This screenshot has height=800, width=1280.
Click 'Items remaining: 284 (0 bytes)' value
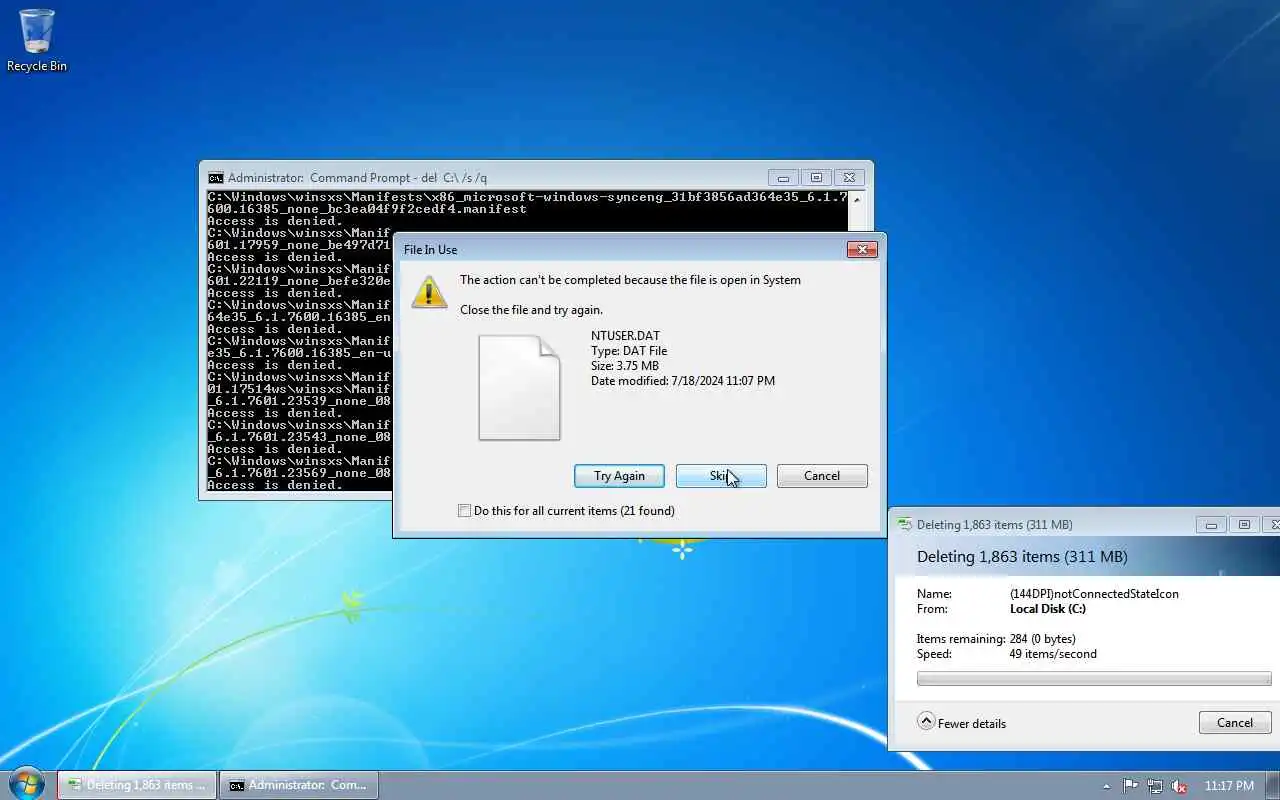point(1042,639)
